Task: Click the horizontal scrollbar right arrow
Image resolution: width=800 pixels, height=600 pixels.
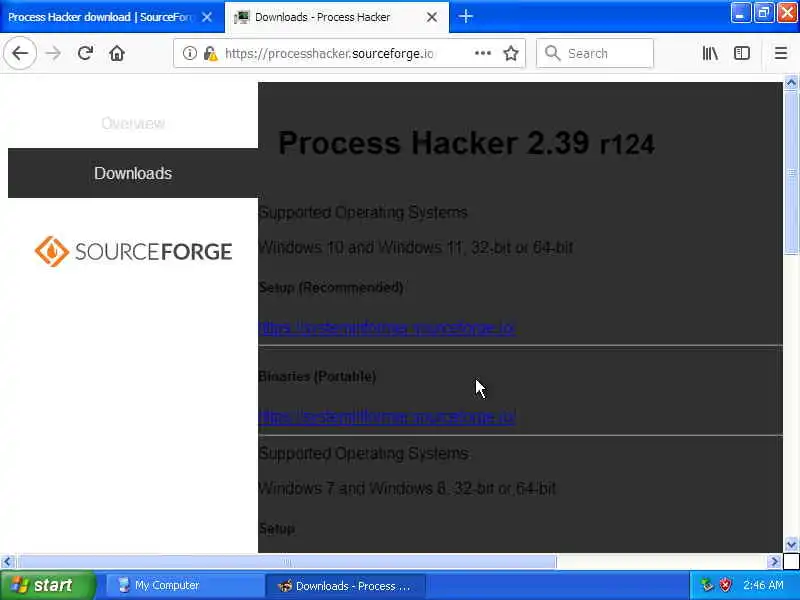Action: tap(774, 562)
